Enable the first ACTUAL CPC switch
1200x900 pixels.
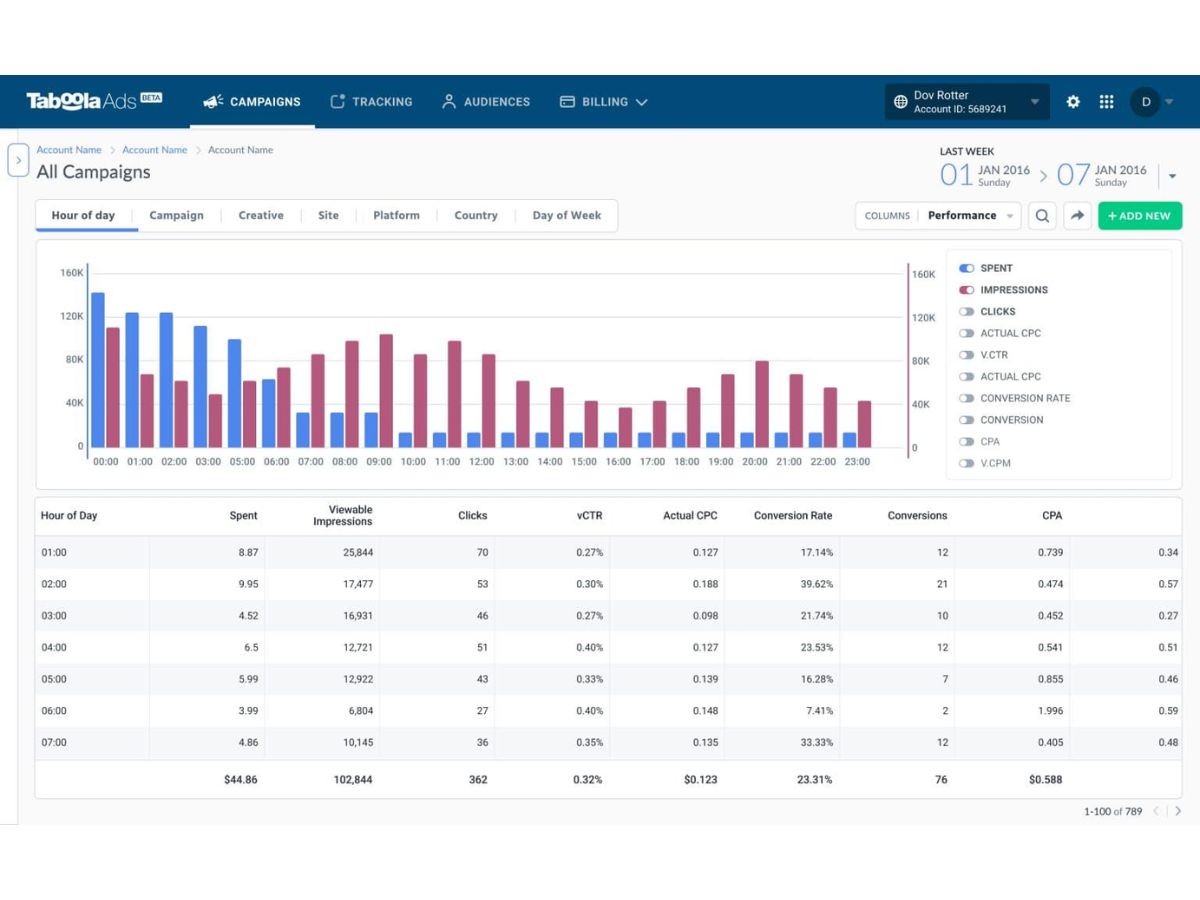pyautogui.click(x=966, y=333)
